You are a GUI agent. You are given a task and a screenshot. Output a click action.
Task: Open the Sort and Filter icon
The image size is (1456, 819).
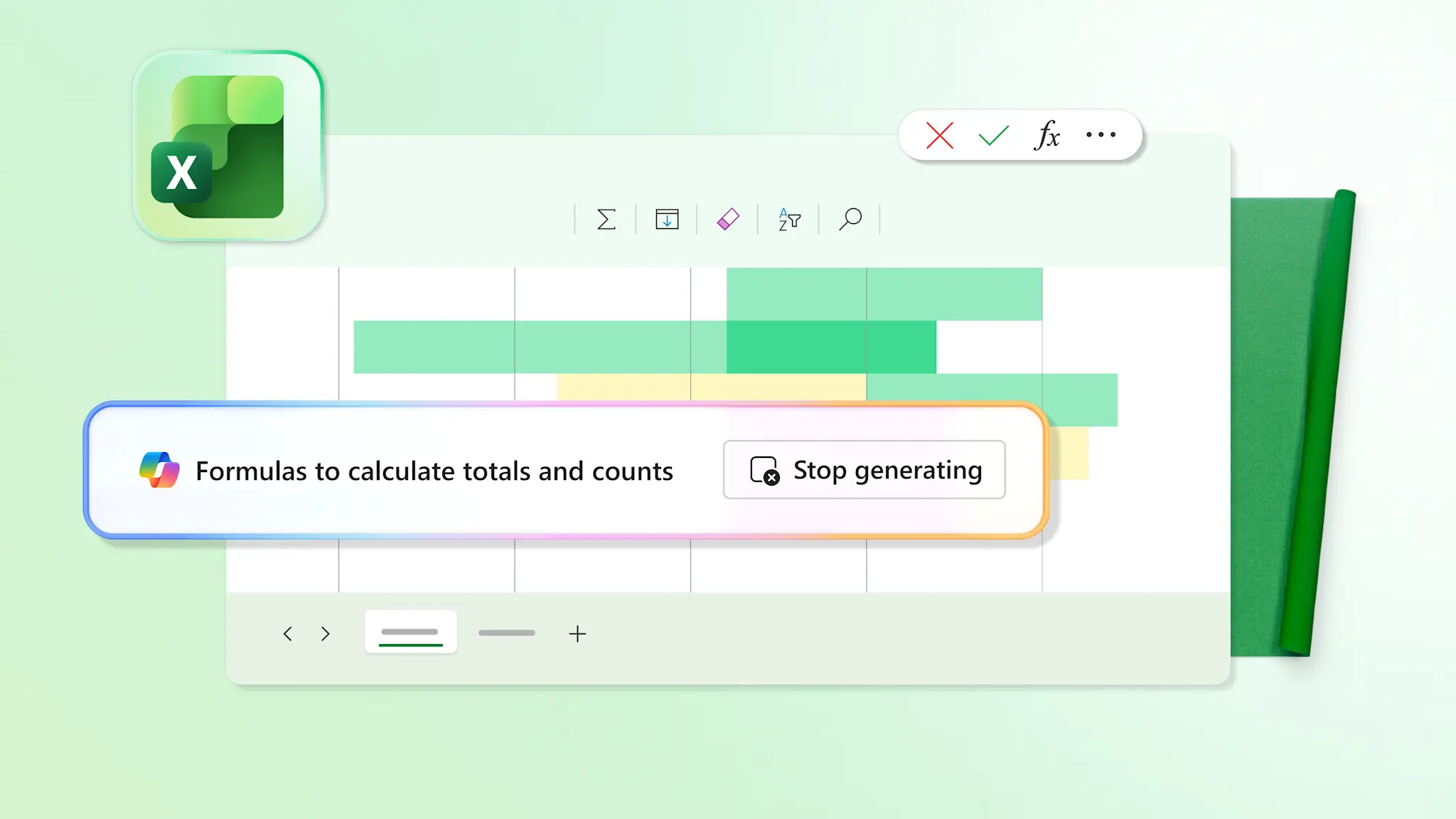click(x=789, y=219)
